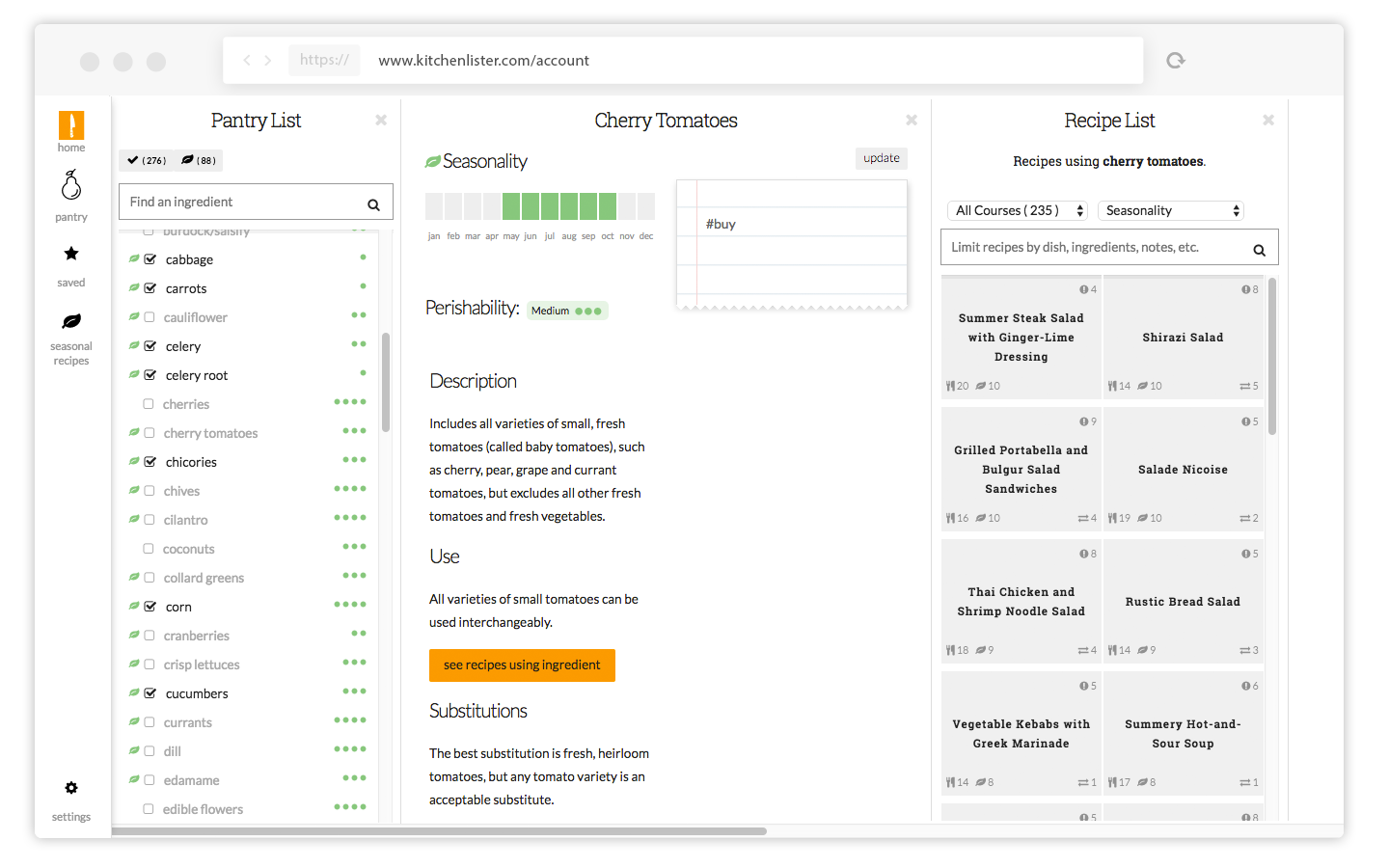The height and width of the screenshot is (868, 1389).
Task: Click the update button
Action: click(x=882, y=158)
